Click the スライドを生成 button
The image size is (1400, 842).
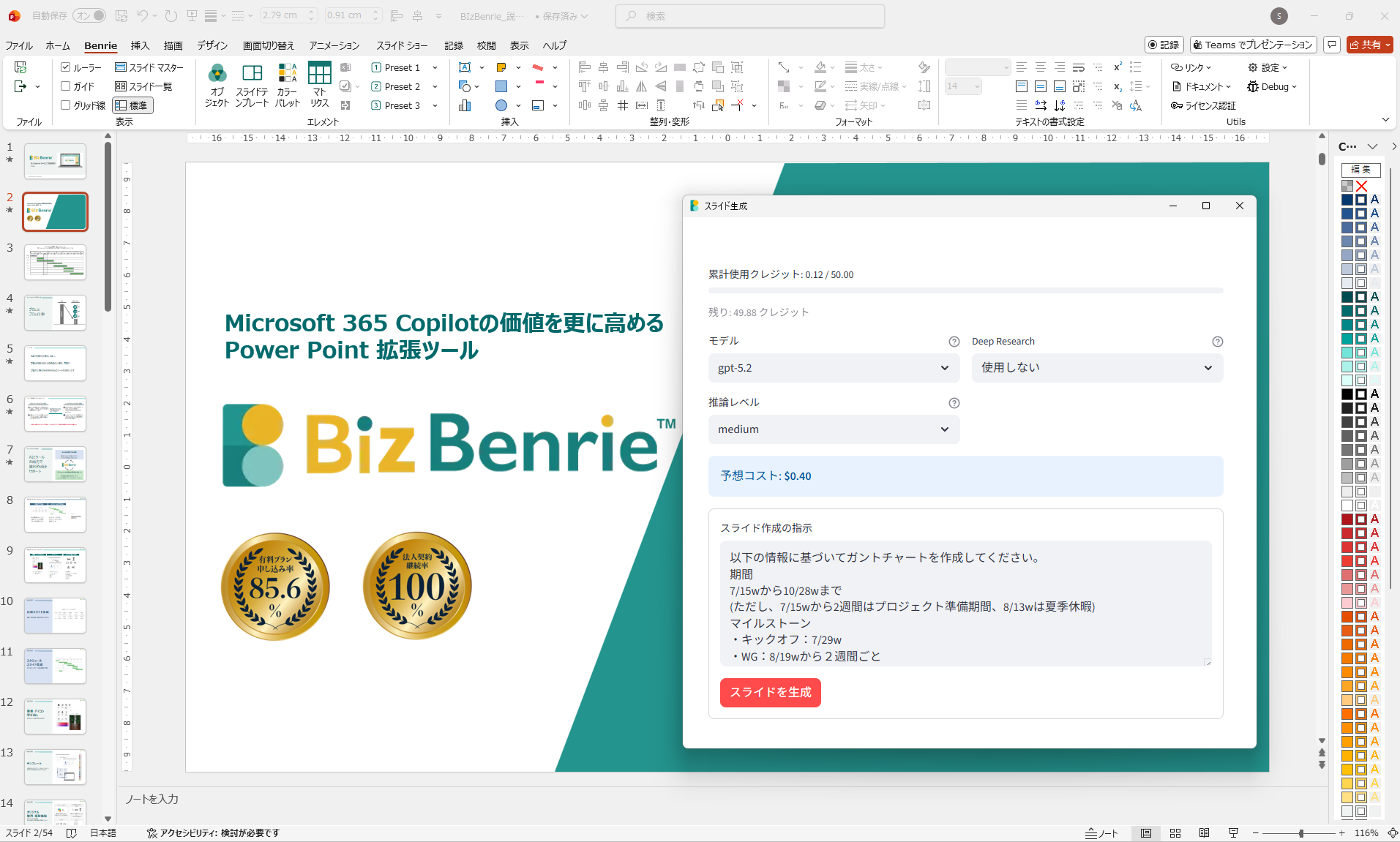point(770,693)
